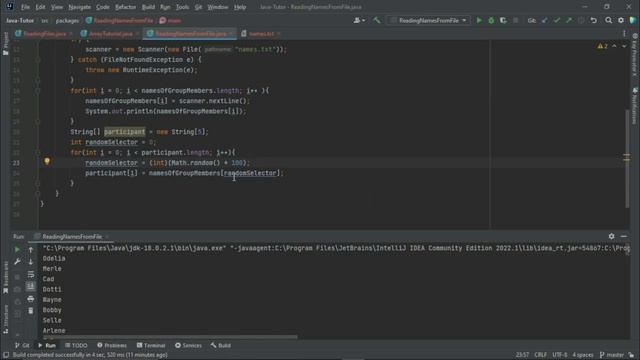This screenshot has width=640, height=360.
Task: Open the Structure tool window in the left sidebar
Action: 5,319
